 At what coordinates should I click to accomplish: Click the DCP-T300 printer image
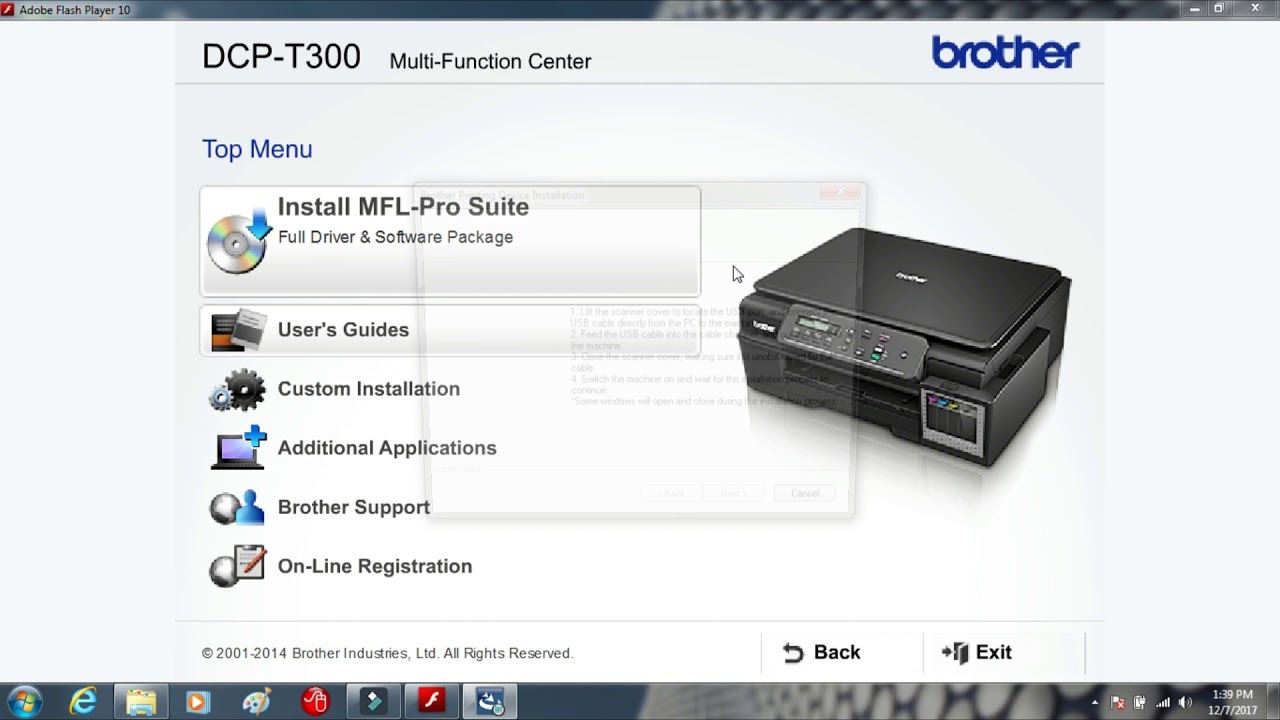click(905, 348)
